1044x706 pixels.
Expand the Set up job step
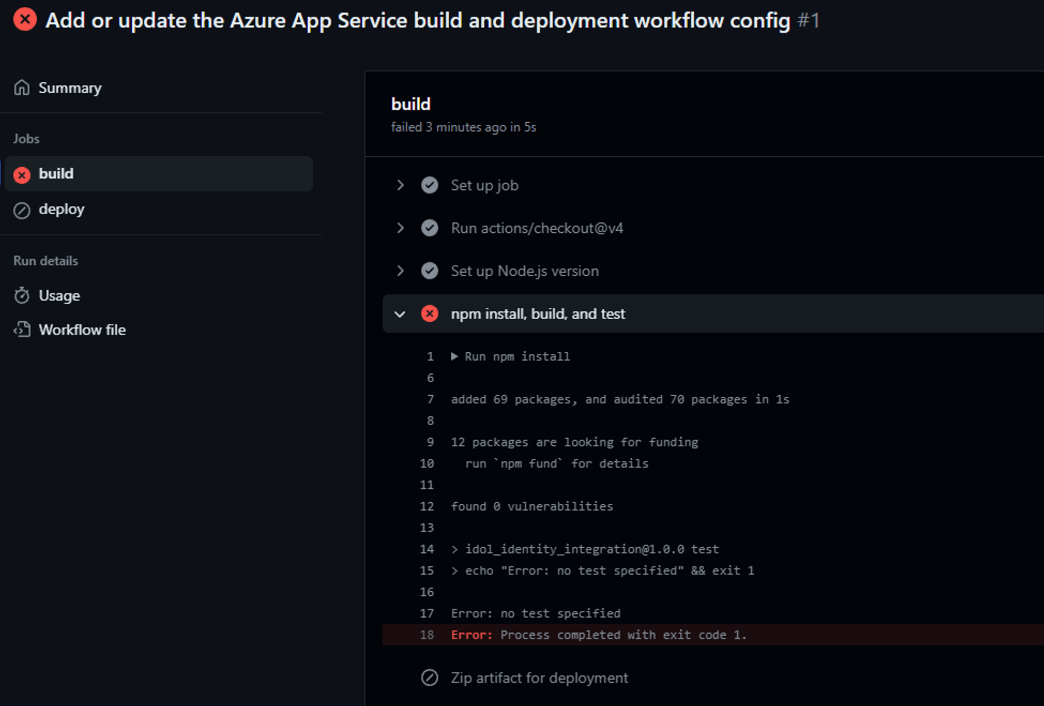(400, 185)
